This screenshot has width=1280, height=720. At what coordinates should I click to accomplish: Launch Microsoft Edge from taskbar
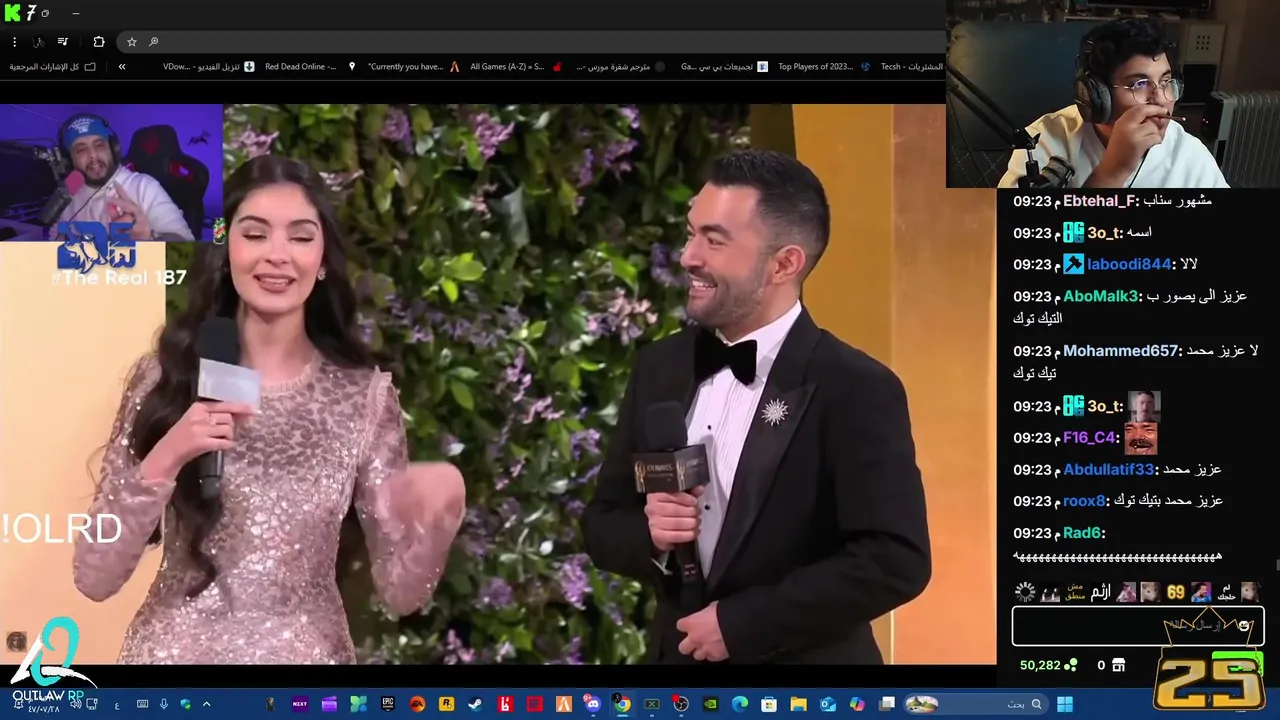click(740, 704)
